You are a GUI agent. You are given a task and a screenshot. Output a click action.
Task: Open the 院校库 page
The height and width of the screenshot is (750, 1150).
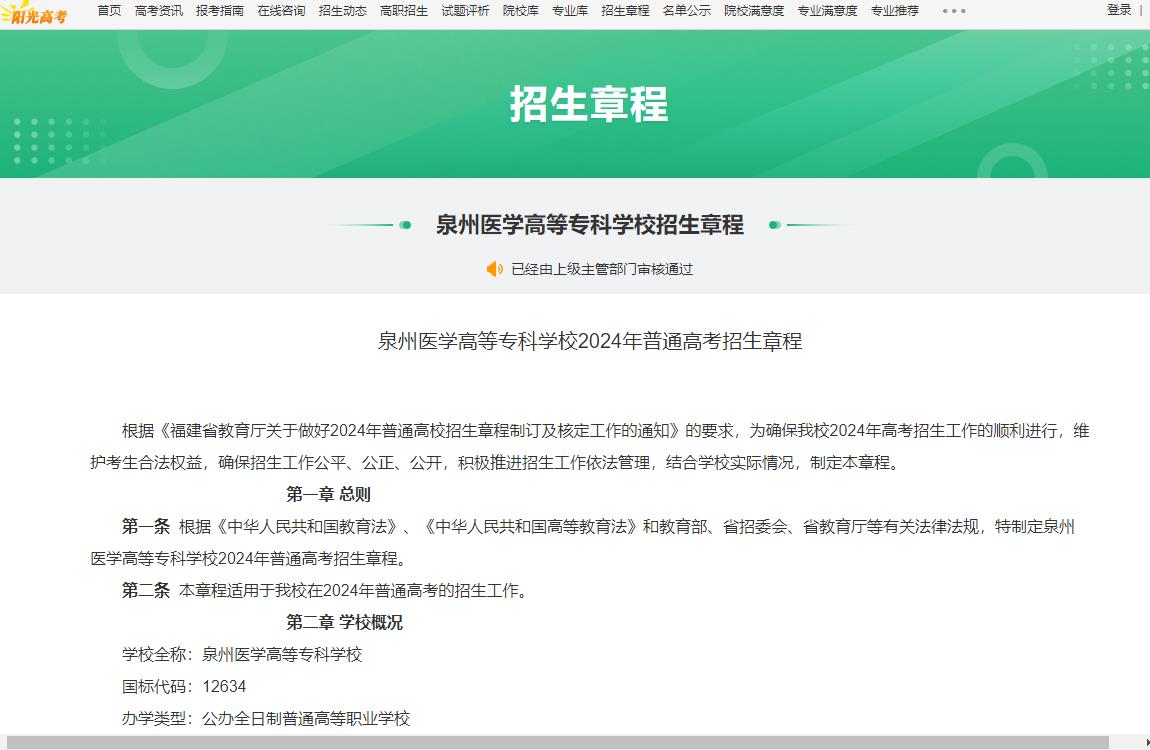click(x=521, y=11)
